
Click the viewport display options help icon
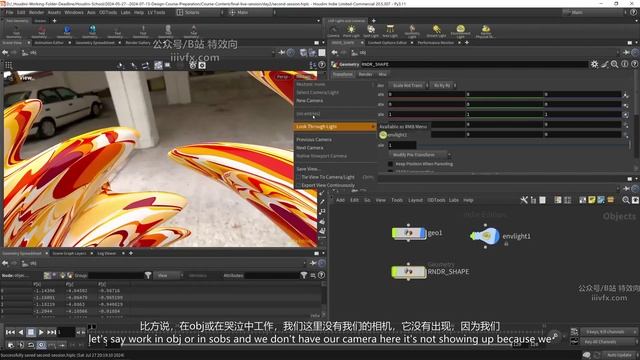(322, 65)
